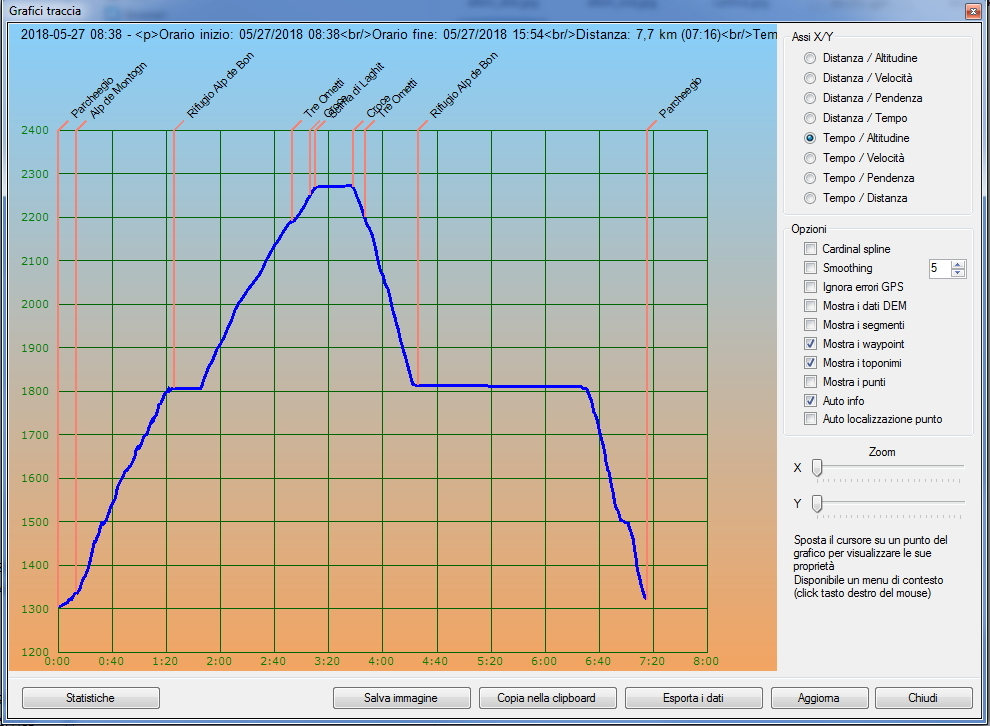Viewport: 990px width, 726px height.
Task: Check Mostra i dati DEM
Action: pos(810,306)
